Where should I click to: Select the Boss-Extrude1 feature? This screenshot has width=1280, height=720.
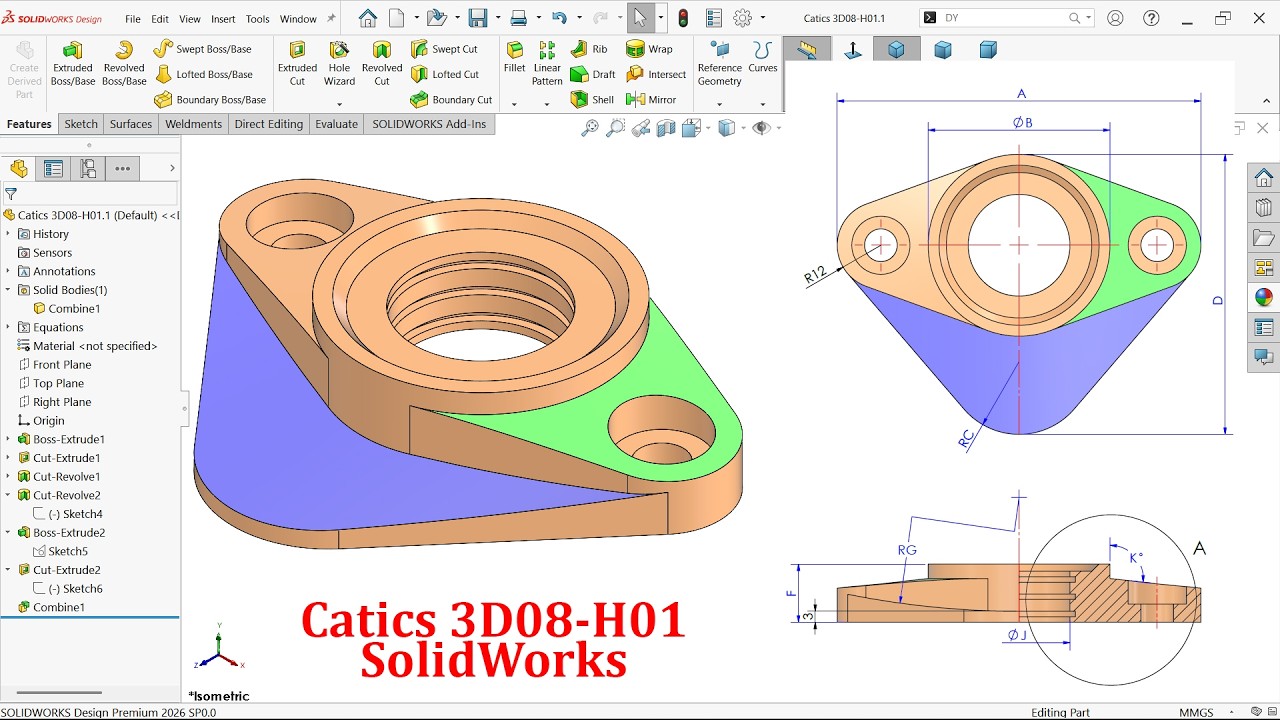coord(61,439)
